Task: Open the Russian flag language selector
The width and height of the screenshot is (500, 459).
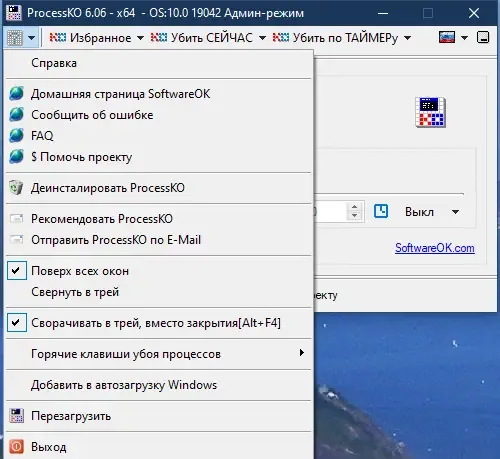Action: pyautogui.click(x=447, y=37)
